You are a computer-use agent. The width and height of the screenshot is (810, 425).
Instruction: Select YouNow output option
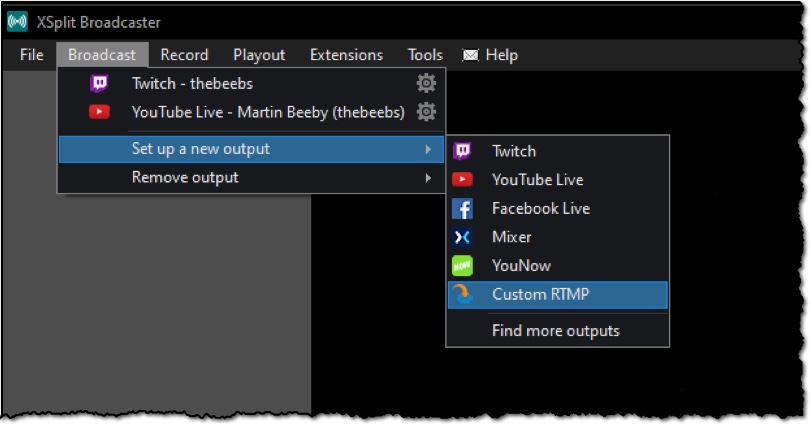click(558, 265)
